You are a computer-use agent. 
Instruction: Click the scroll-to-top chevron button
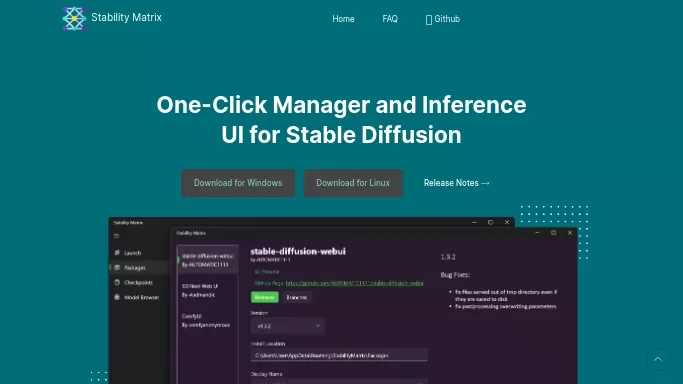(x=658, y=359)
